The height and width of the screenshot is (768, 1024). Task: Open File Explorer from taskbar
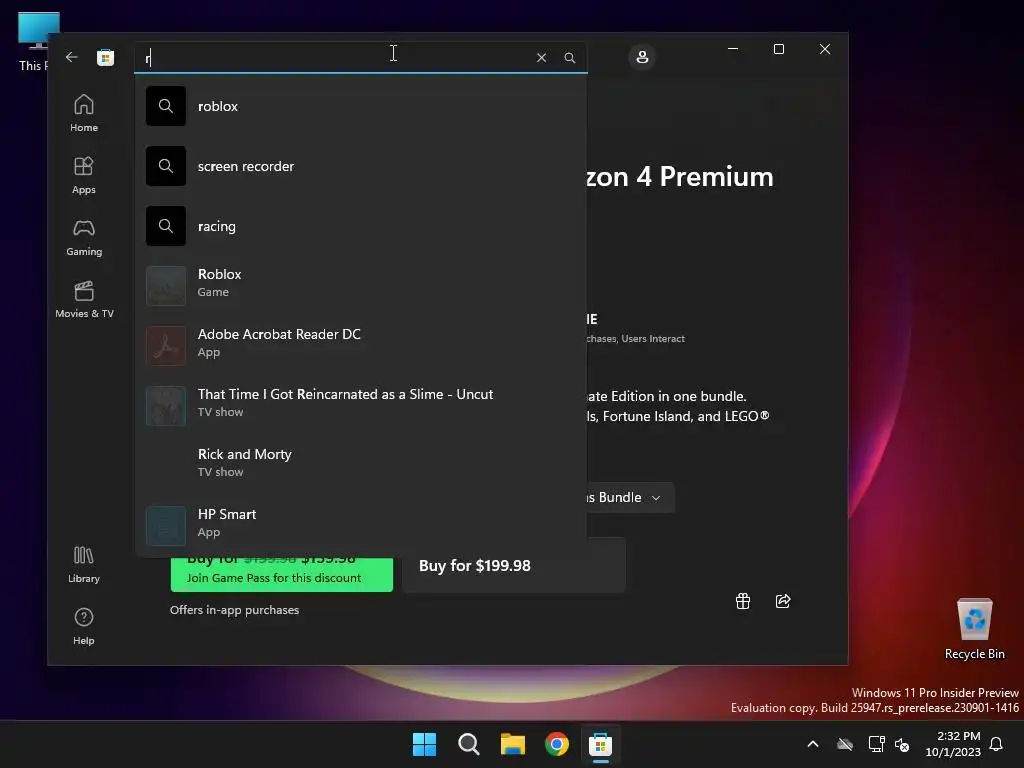coord(513,744)
